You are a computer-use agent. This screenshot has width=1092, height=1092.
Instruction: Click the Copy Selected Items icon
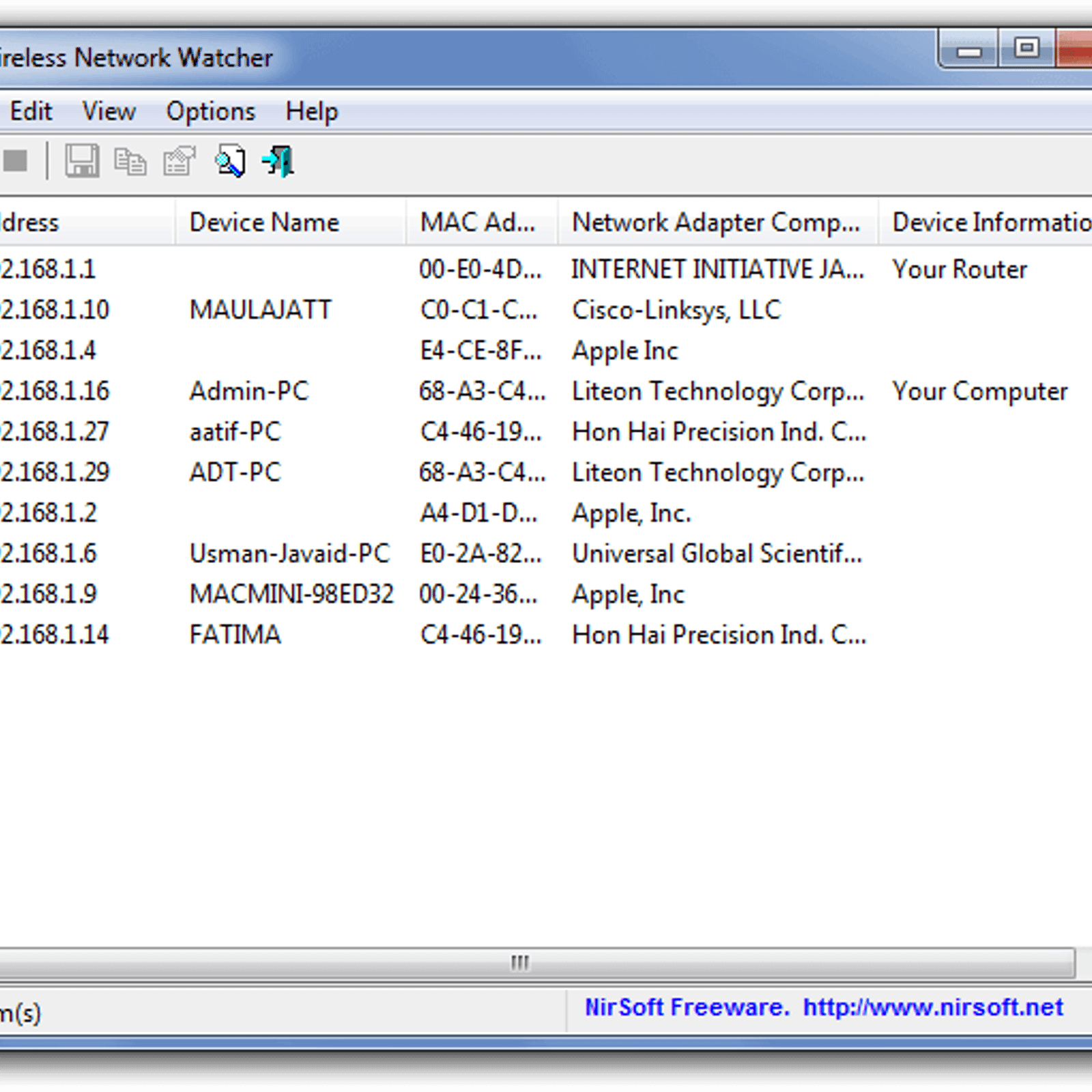pos(130,162)
